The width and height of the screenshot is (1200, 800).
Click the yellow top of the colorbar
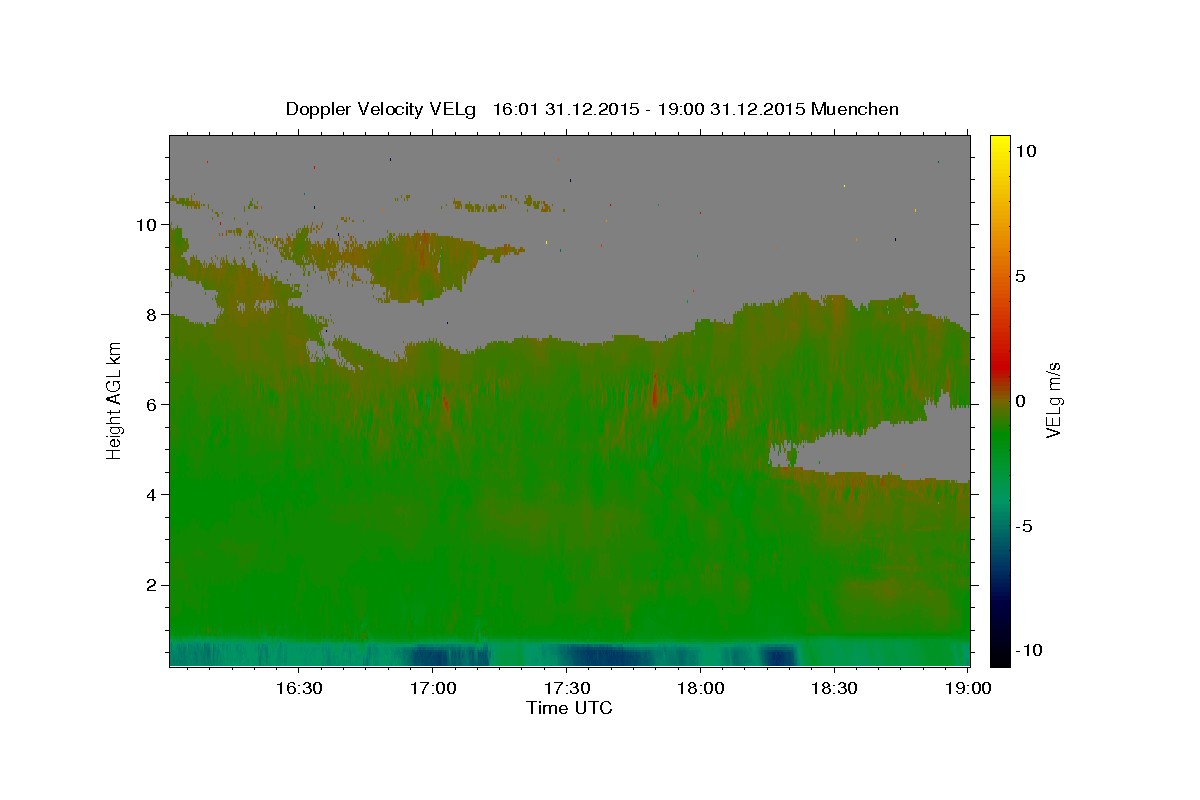point(1000,145)
